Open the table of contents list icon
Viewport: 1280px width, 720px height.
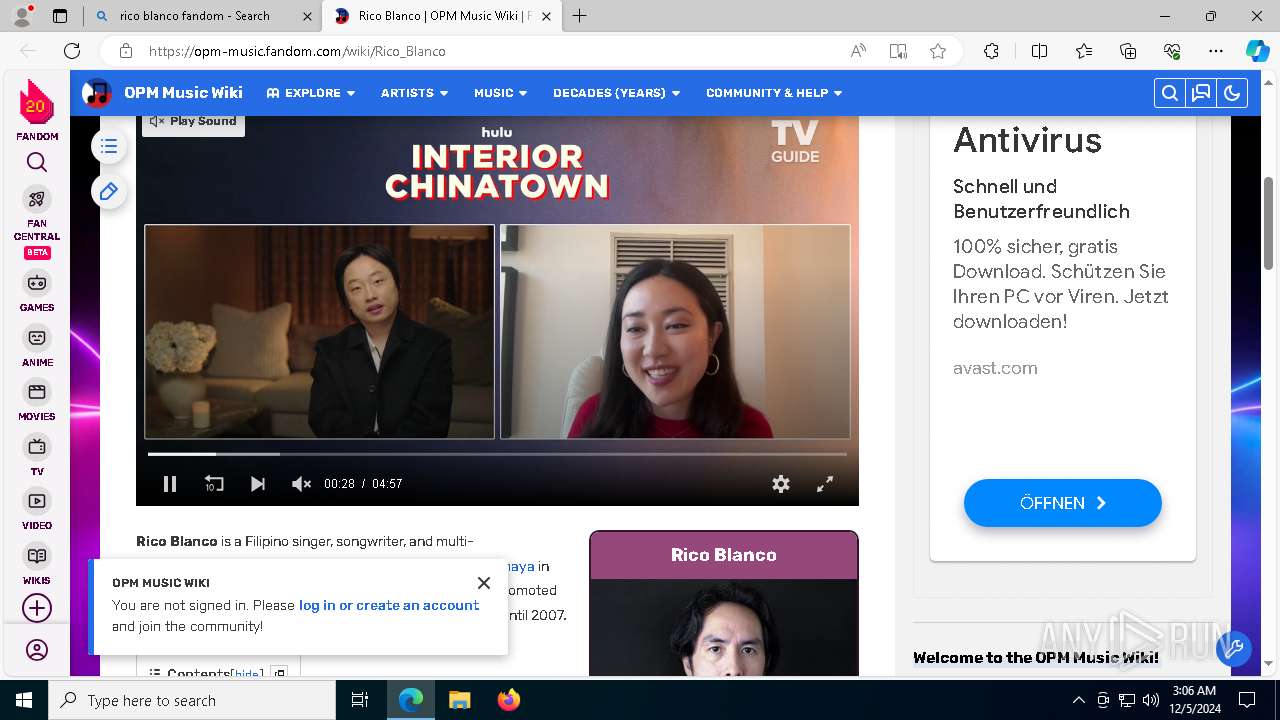[109, 147]
